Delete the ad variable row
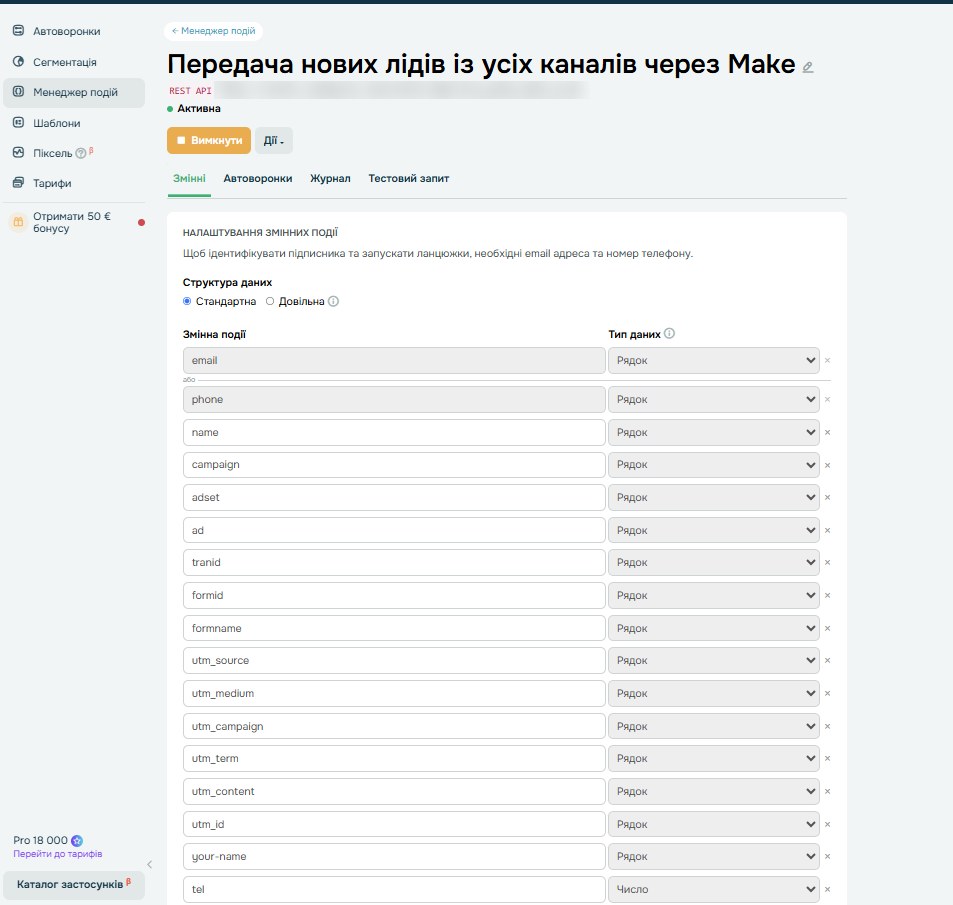953x905 pixels. [x=827, y=530]
